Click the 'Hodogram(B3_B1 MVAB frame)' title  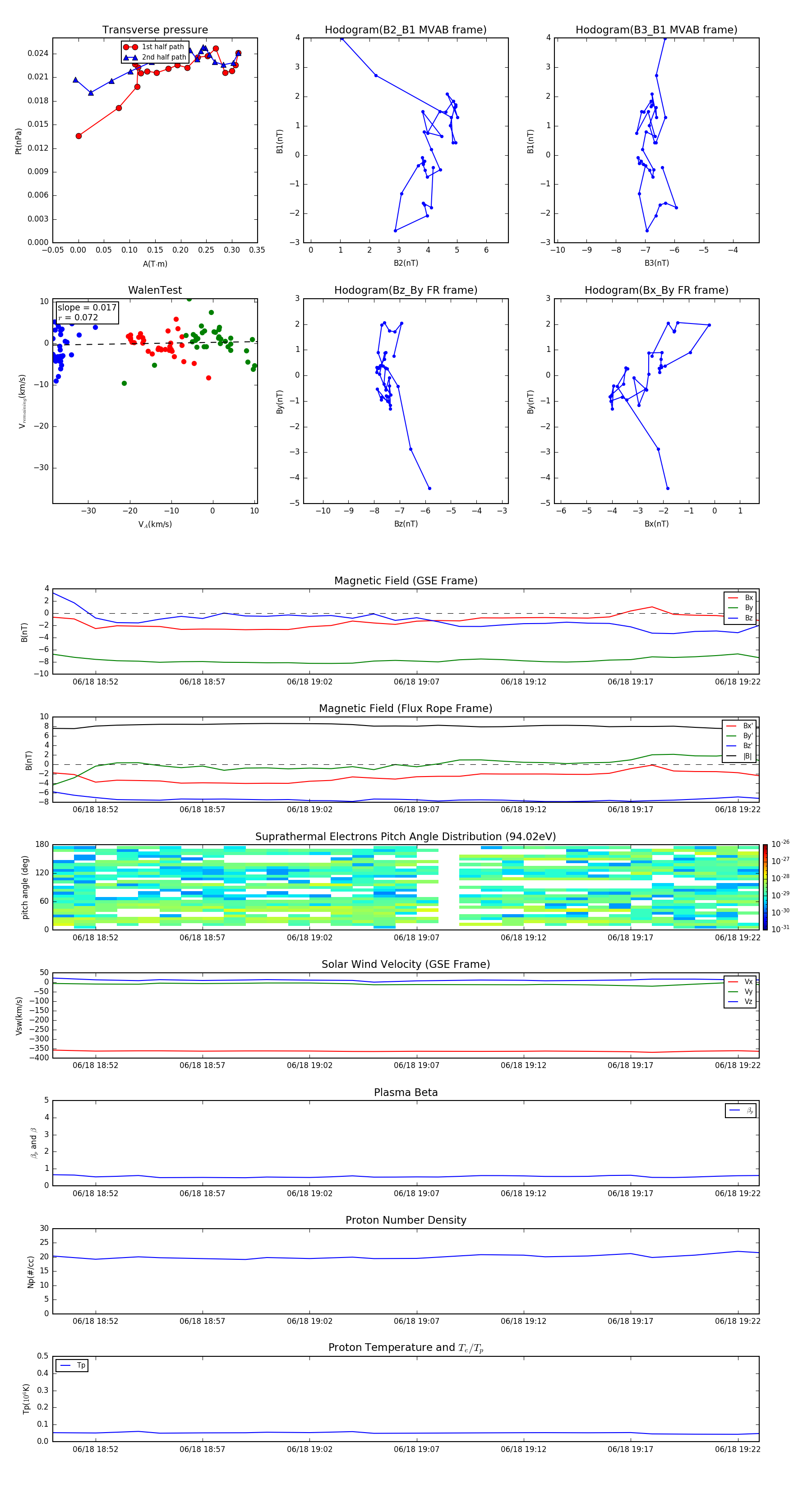tap(656, 29)
